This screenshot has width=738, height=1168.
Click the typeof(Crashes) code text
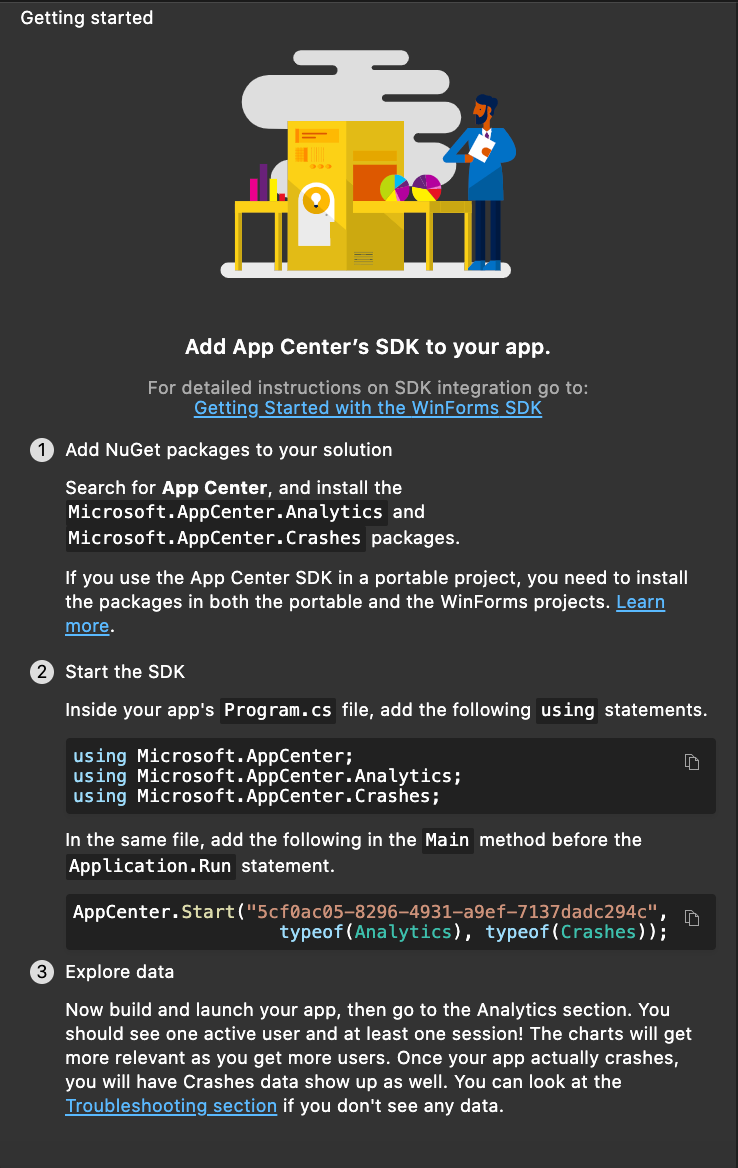[x=566, y=932]
